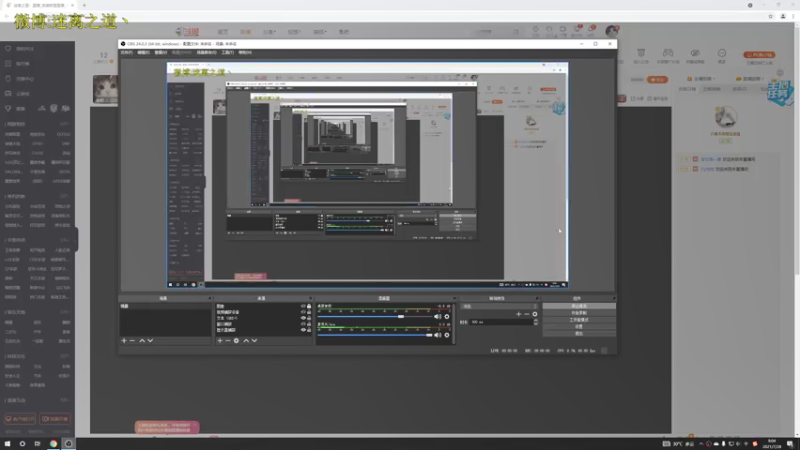This screenshot has height=450, width=800.
Task: Pop out the Audio Mixer dock panel
Action: (454, 298)
